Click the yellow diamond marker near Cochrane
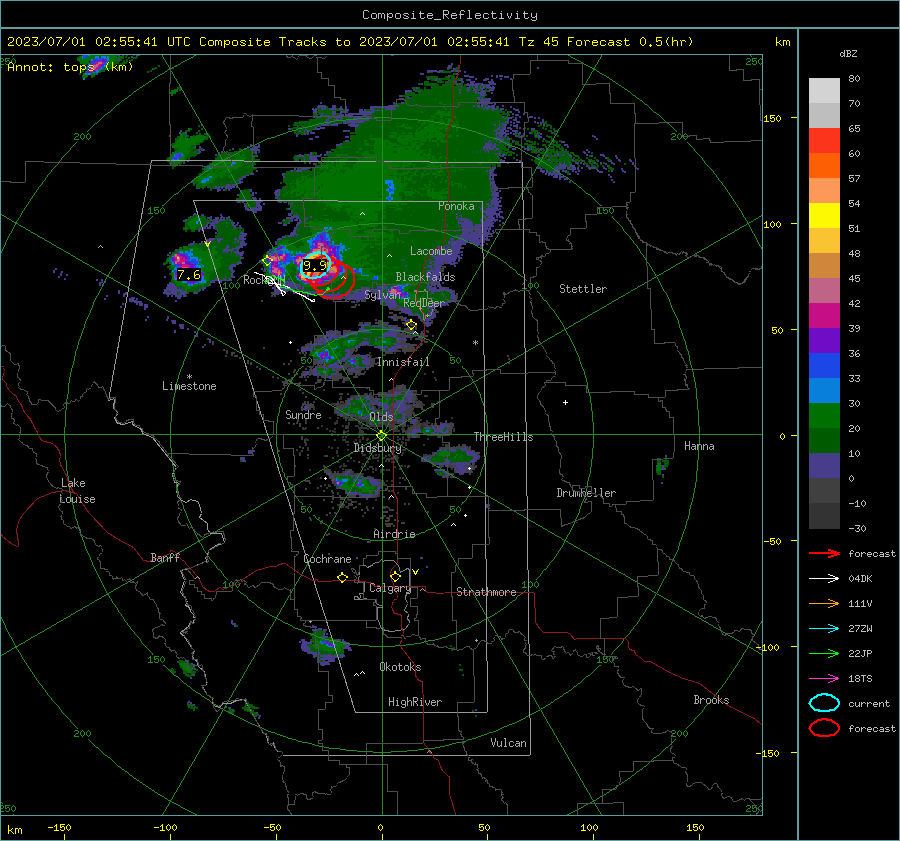This screenshot has height=841, width=900. (x=342, y=578)
